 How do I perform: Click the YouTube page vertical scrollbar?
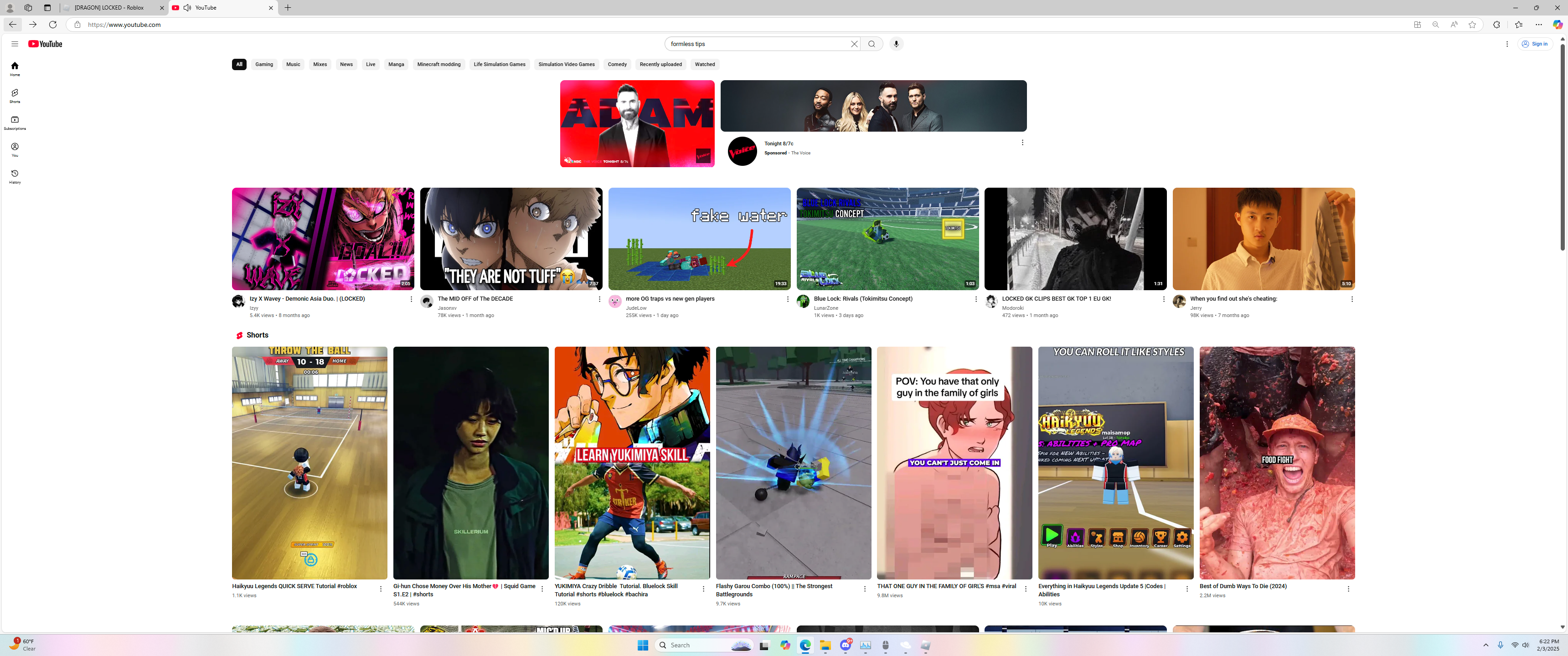pos(1563,148)
